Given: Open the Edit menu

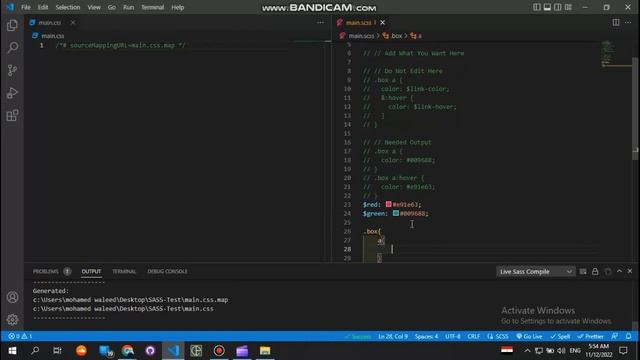Looking at the screenshot, I should pyautogui.click(x=43, y=7).
